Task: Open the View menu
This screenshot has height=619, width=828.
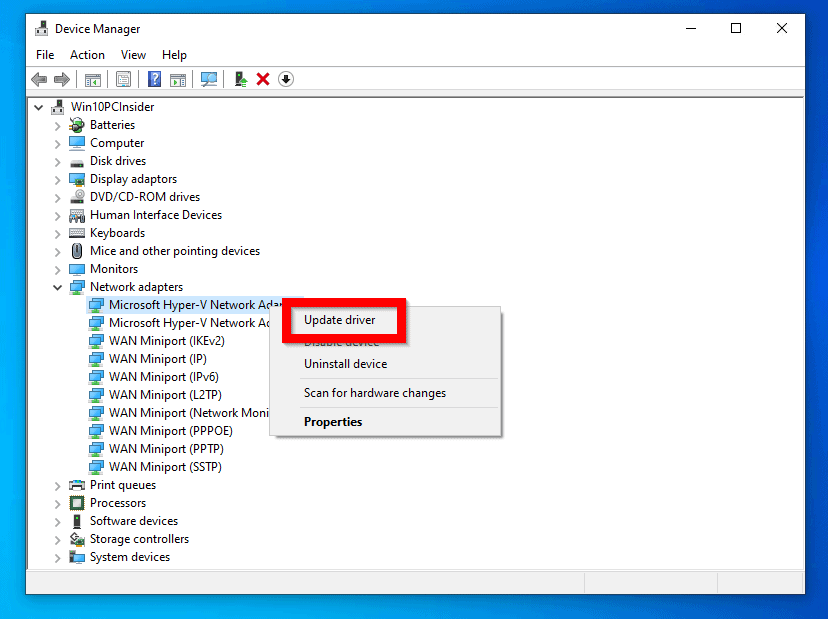Action: tap(133, 55)
